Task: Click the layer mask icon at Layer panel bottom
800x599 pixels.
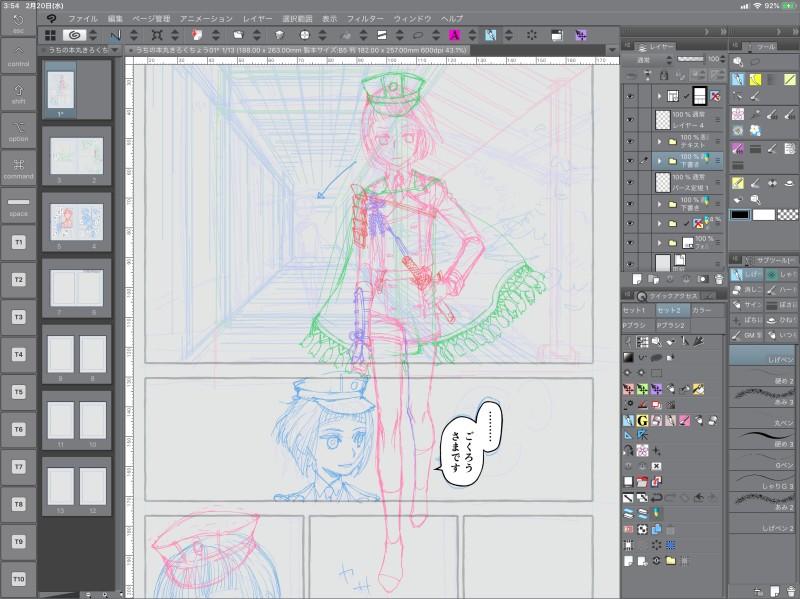Action: click(x=703, y=279)
